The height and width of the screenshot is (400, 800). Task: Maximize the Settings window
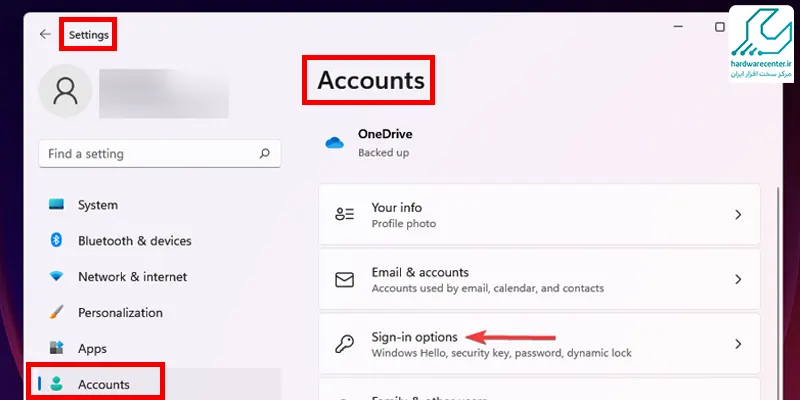click(x=720, y=27)
